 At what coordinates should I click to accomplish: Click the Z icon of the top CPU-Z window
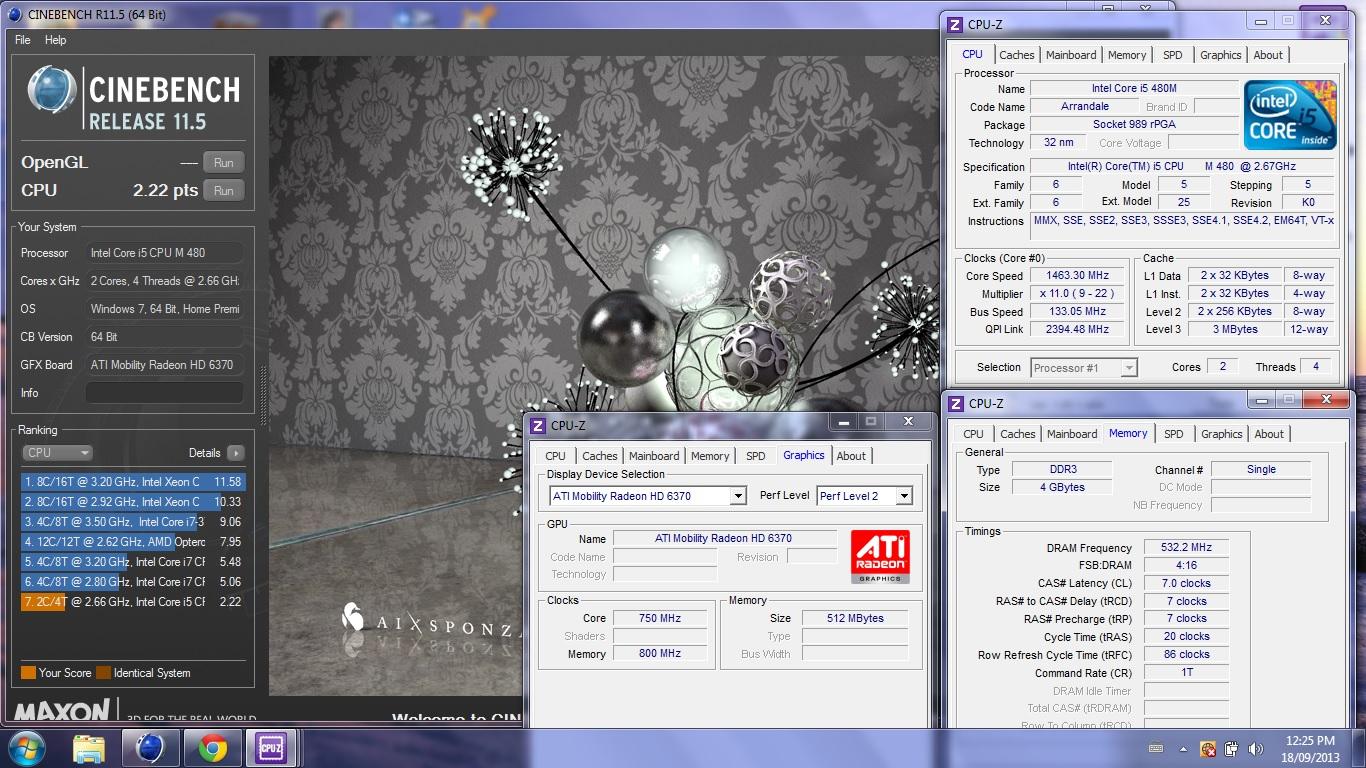coord(955,25)
